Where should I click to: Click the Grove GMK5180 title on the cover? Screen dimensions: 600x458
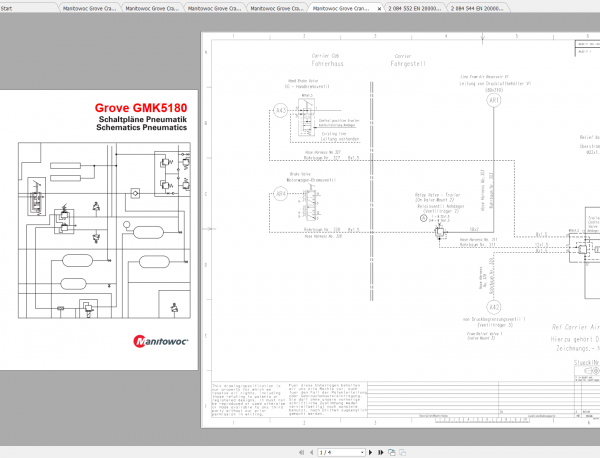pyautogui.click(x=141, y=108)
